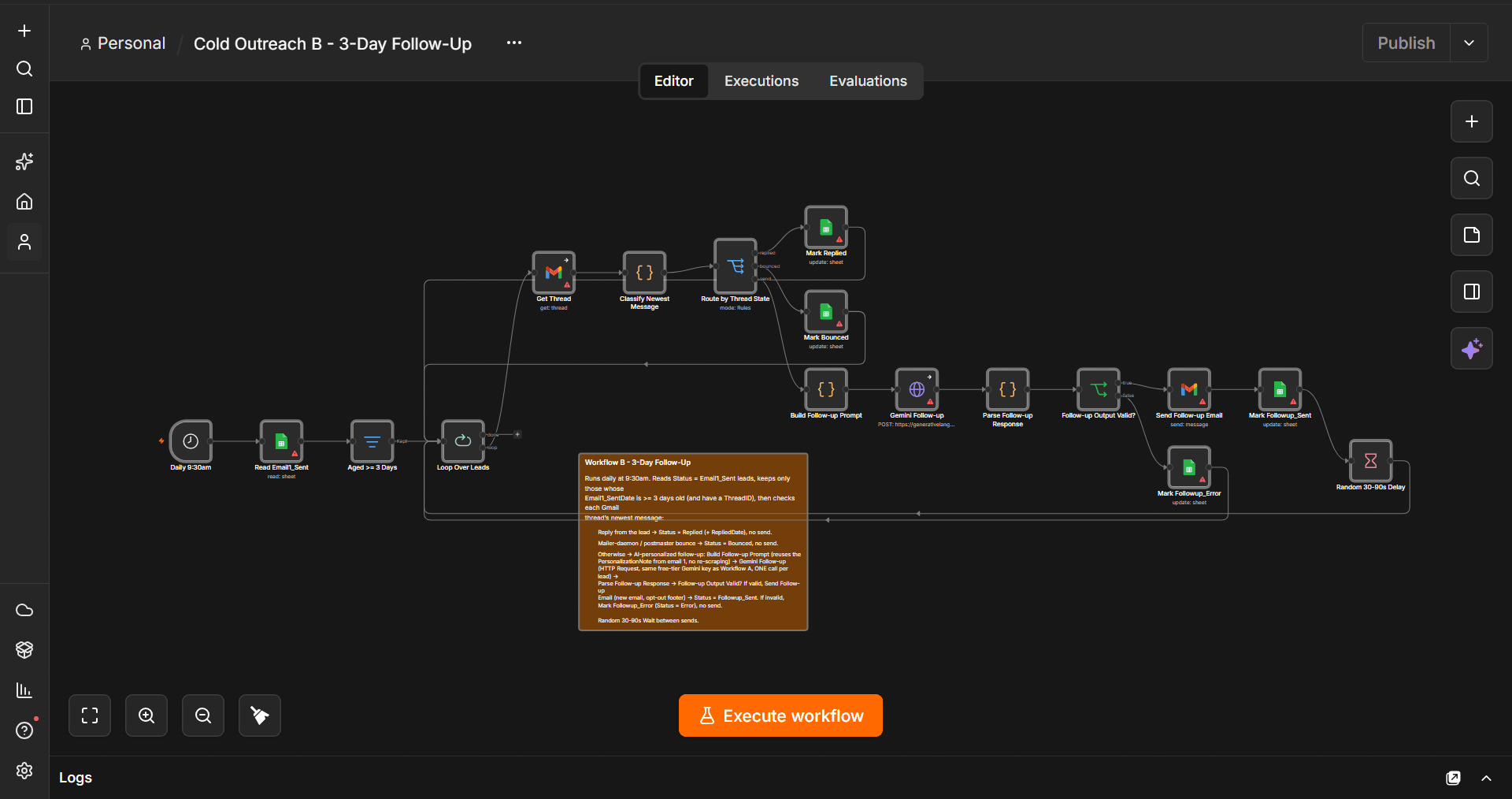Open the AI sparkle icon in sidebar
1512x799 pixels.
[x=24, y=162]
